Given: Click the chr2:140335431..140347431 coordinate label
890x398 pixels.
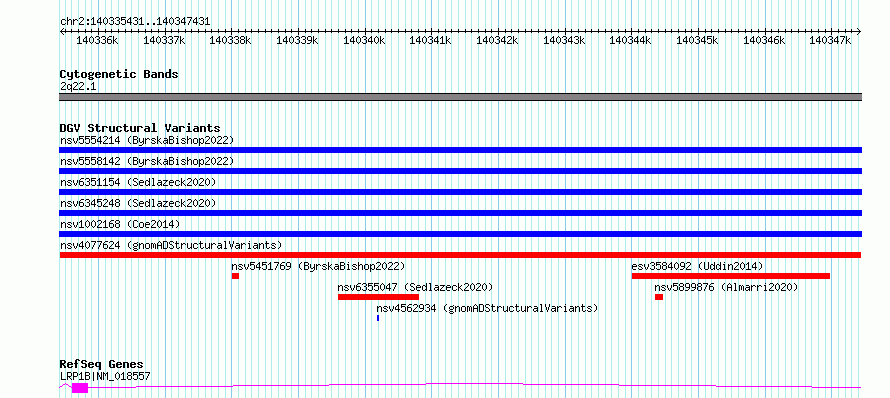Looking at the screenshot, I should (135, 22).
